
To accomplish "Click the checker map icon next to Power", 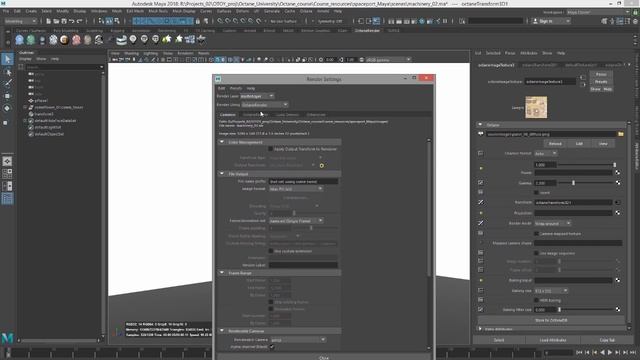I will [x=618, y=173].
